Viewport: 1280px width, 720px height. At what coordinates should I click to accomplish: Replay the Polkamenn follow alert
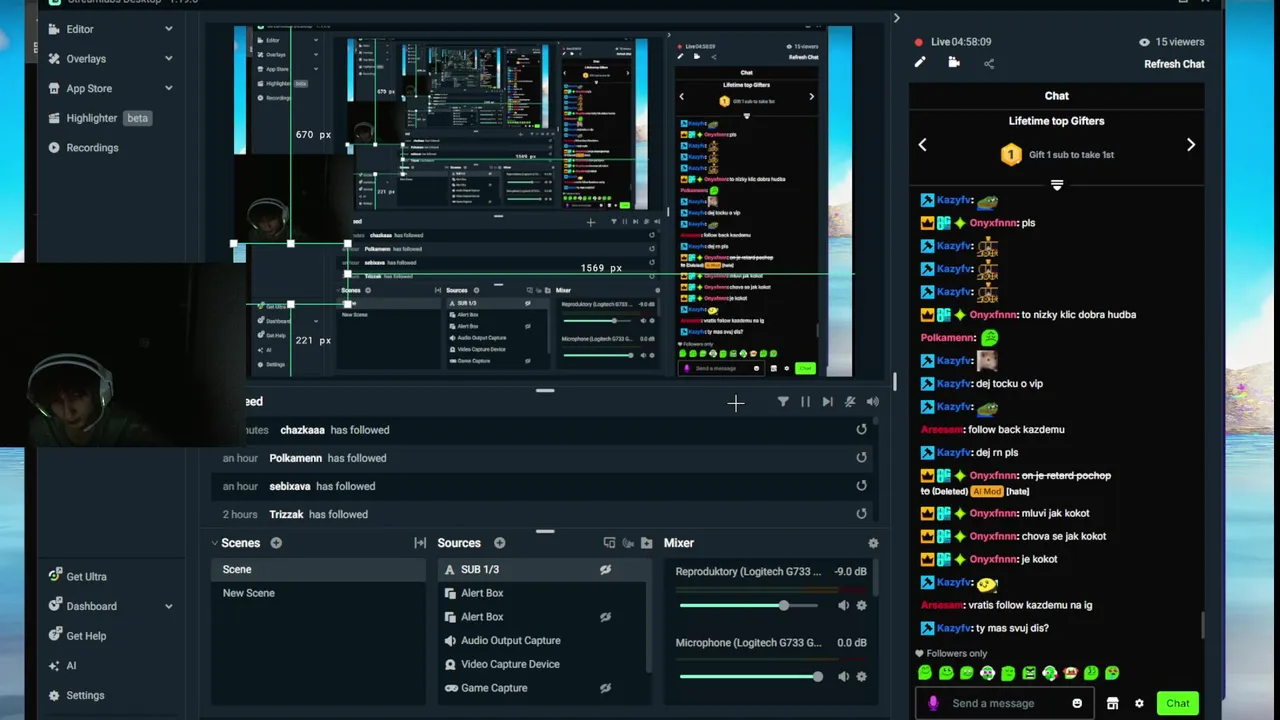pos(861,457)
